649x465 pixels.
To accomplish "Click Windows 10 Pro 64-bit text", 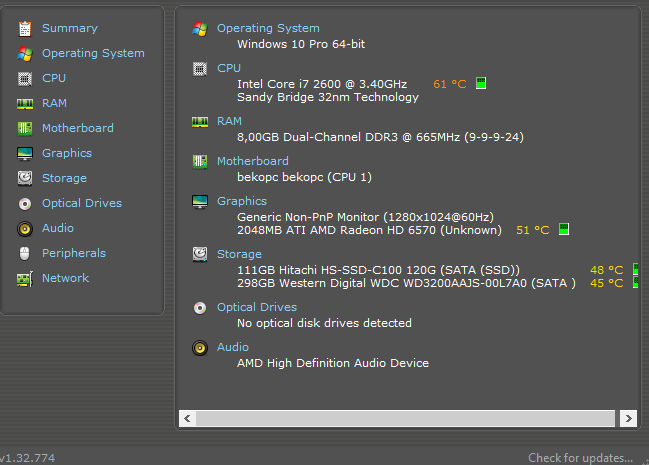I will pyautogui.click(x=301, y=44).
